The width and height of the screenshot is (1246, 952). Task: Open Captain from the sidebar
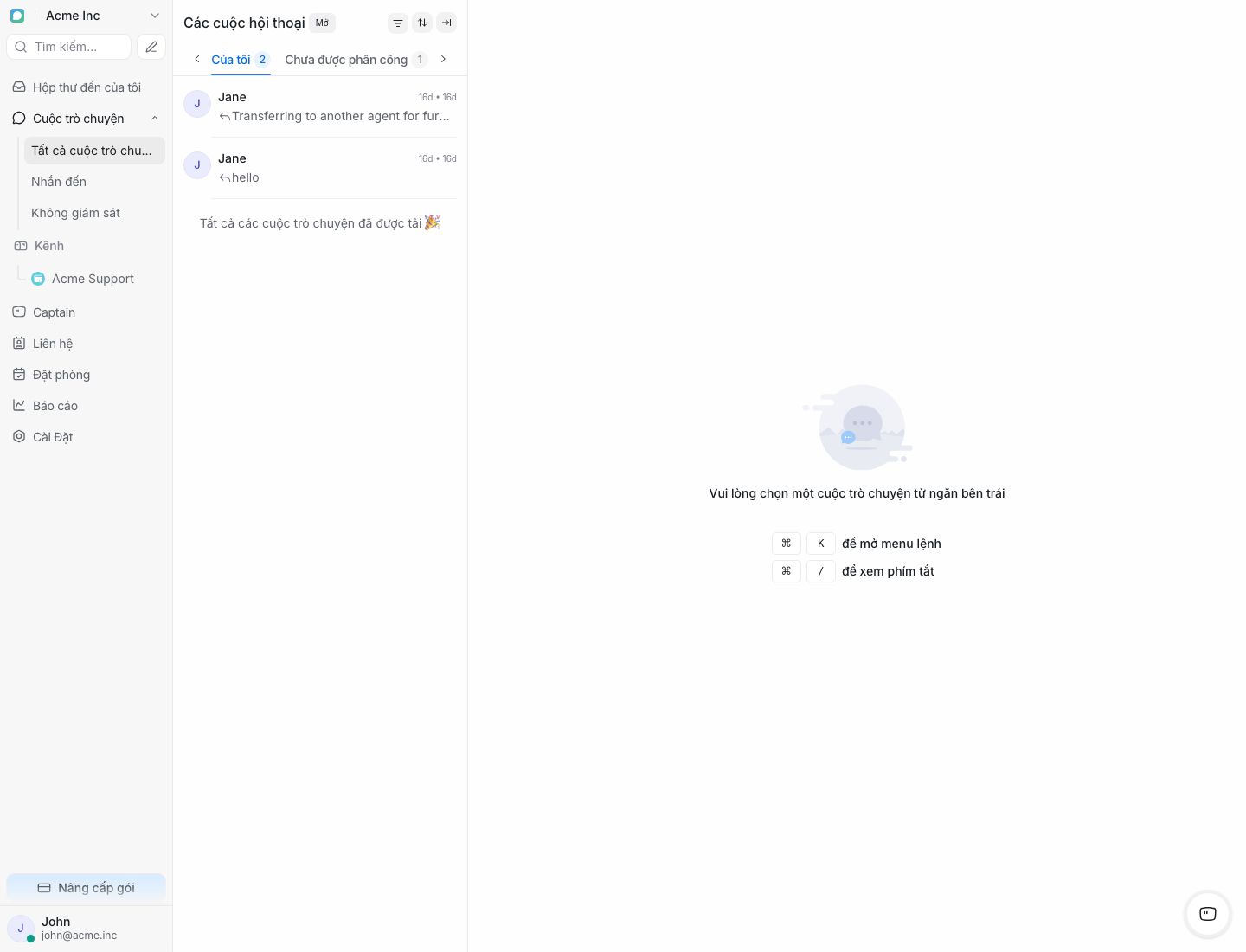54,312
